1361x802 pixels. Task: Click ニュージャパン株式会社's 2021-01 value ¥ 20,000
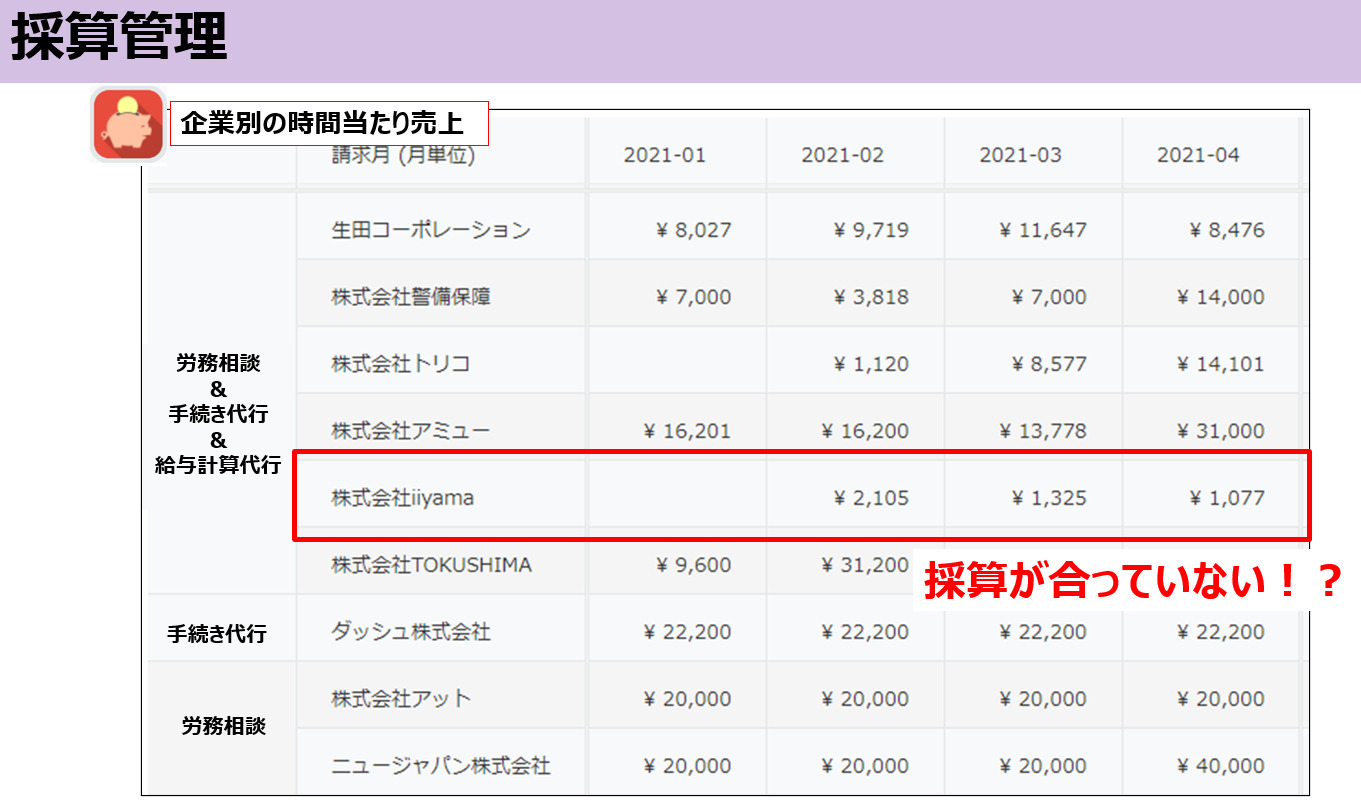pos(688,766)
